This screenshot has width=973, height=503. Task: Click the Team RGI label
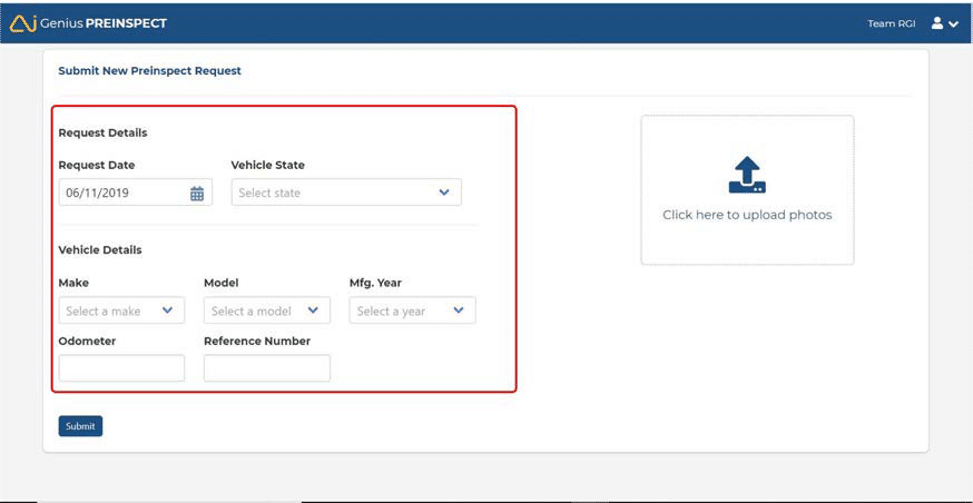pyautogui.click(x=891, y=24)
